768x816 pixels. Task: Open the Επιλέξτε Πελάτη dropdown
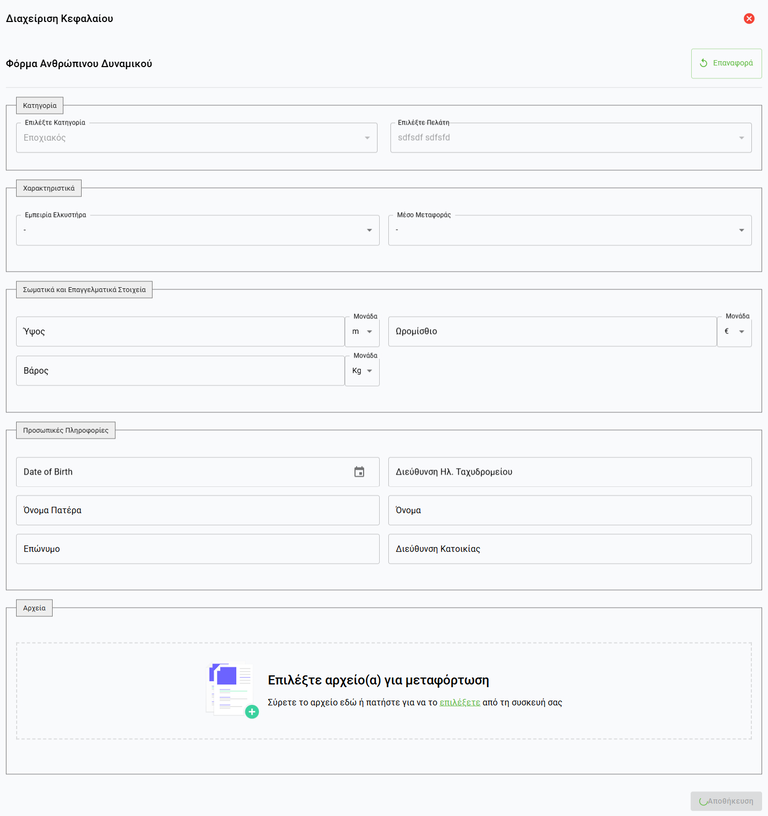click(570, 138)
